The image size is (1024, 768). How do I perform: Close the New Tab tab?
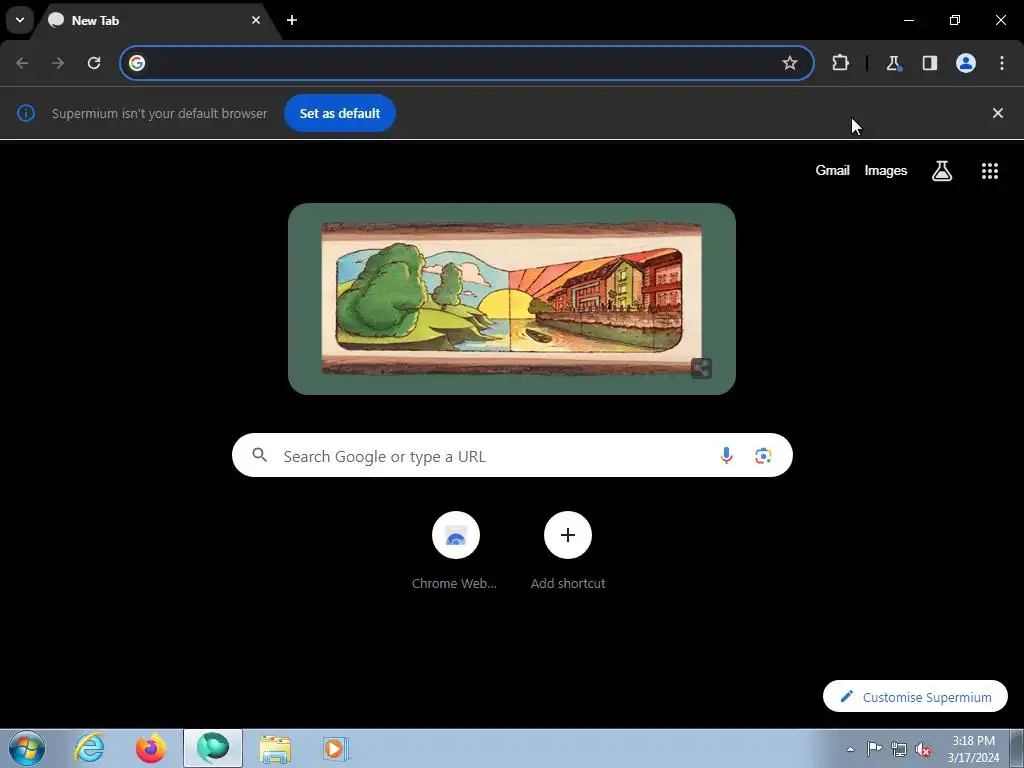[256, 20]
